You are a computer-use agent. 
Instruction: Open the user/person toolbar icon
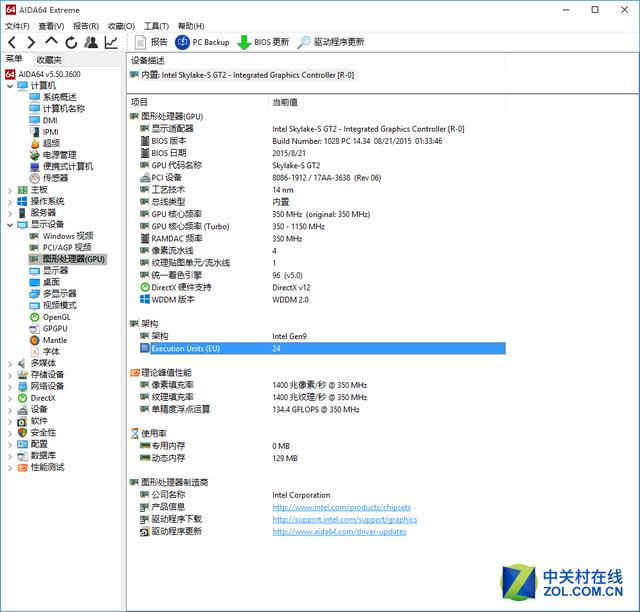[91, 42]
